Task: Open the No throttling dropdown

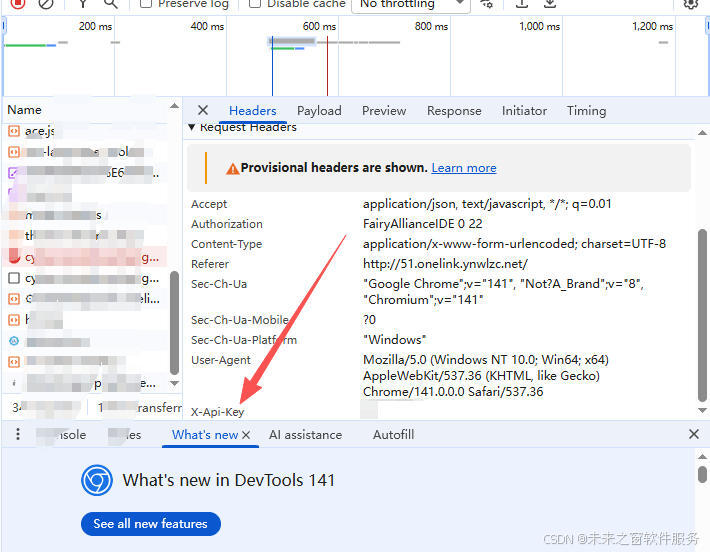Action: [x=411, y=4]
